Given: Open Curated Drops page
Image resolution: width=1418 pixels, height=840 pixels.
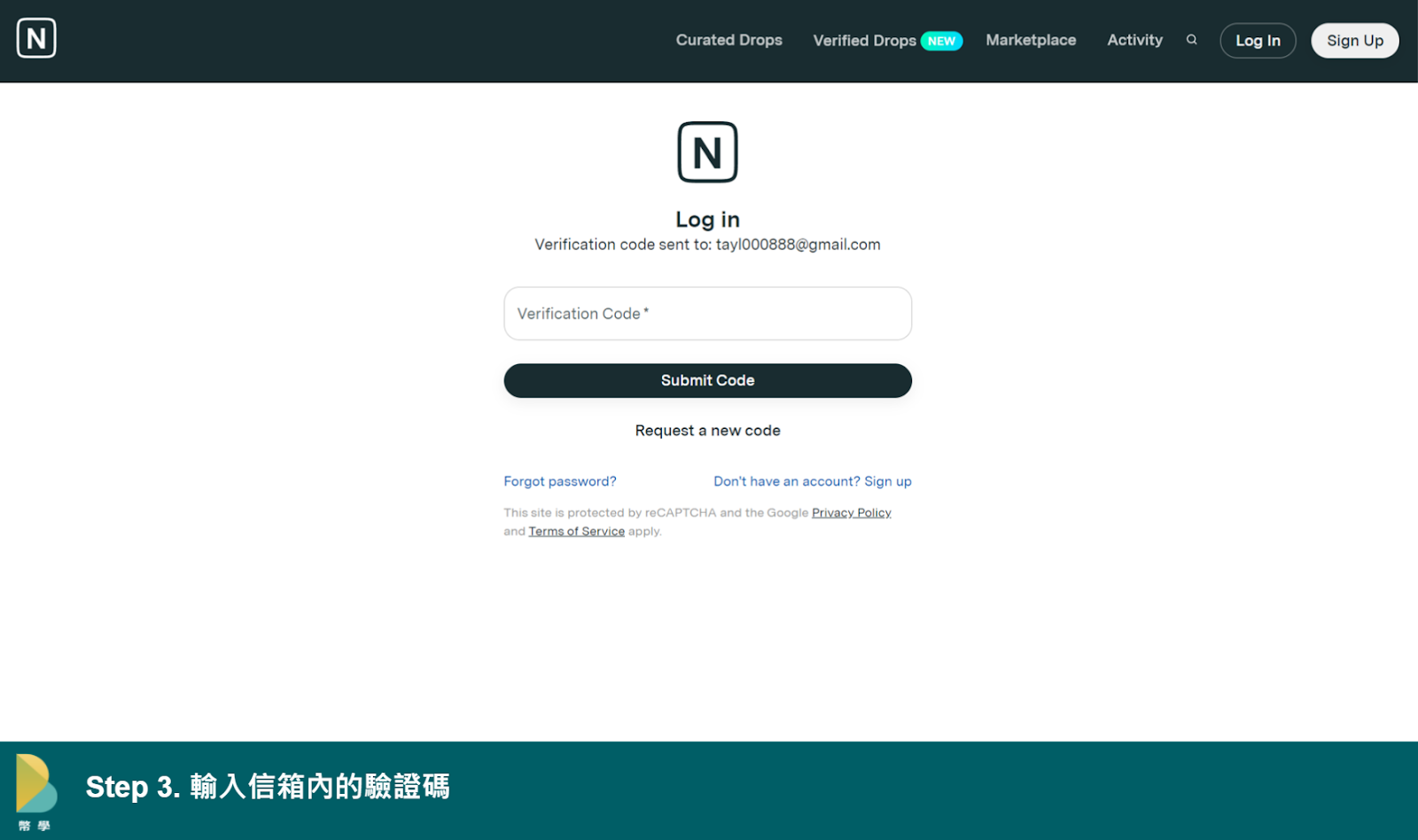Looking at the screenshot, I should (728, 40).
